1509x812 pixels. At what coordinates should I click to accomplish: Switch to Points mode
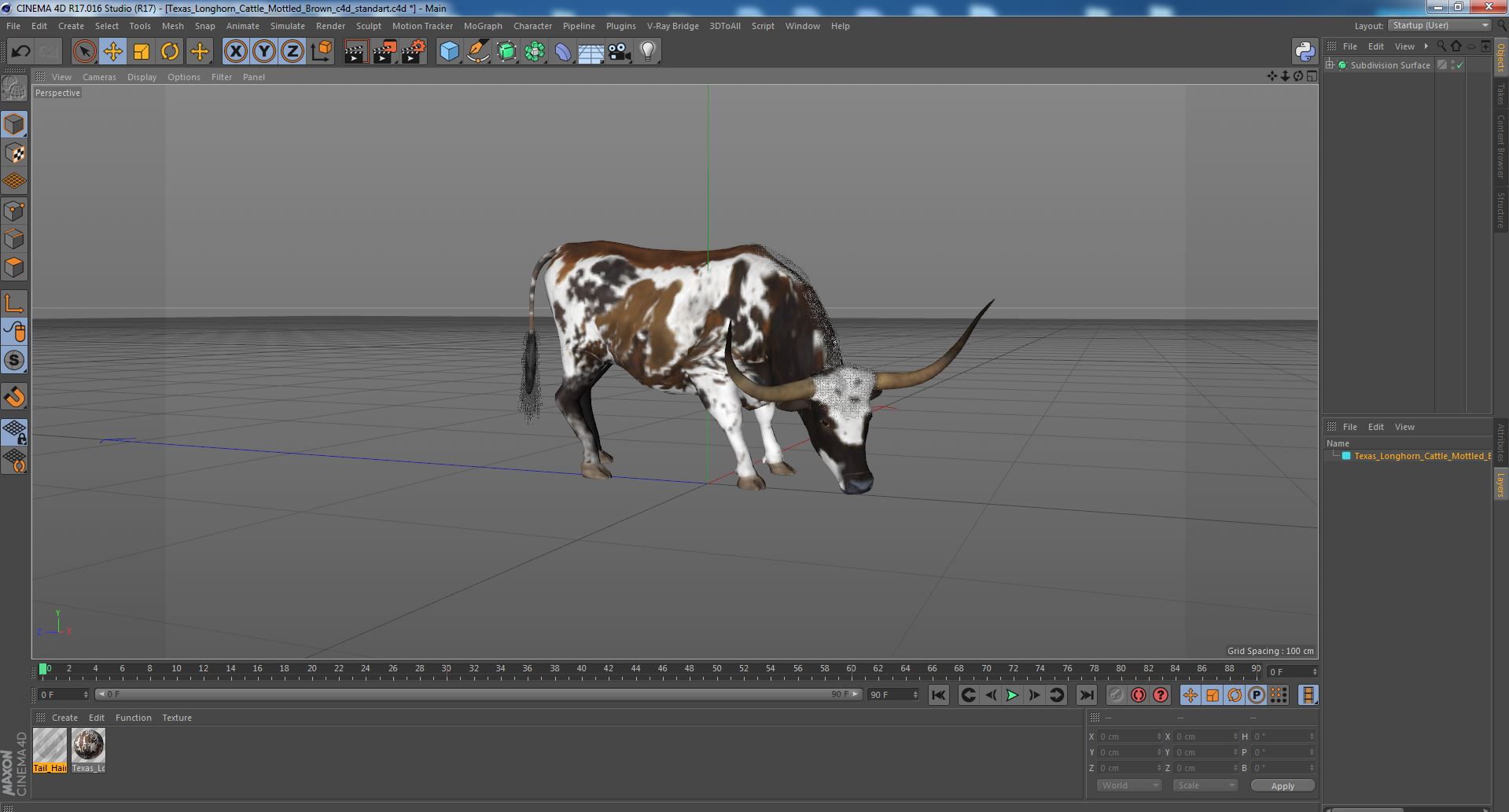click(x=14, y=211)
